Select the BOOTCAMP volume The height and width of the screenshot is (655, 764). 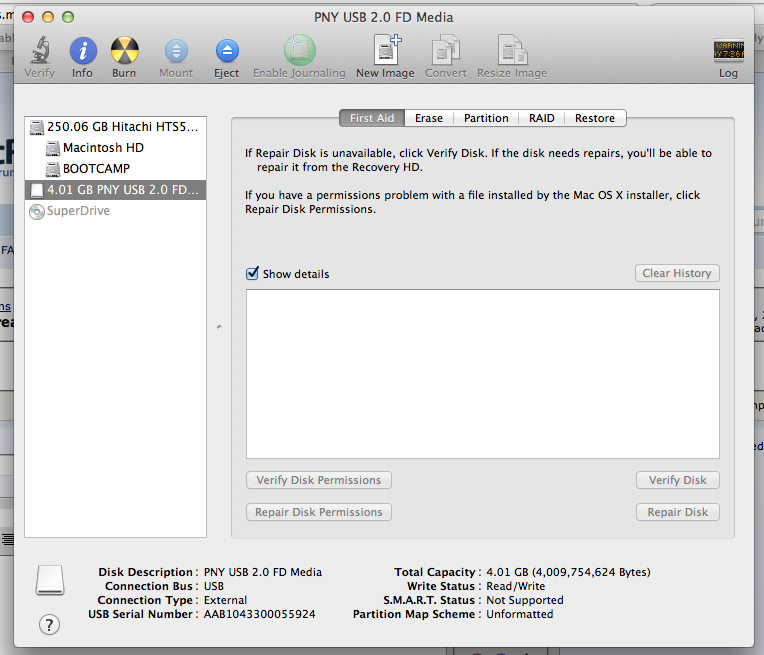pos(115,169)
